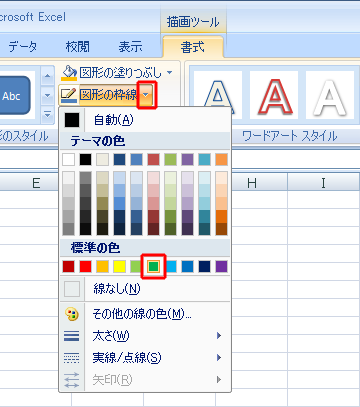This screenshot has width=360, height=407.
Task: Open the 表示 ribbon tab
Action: pos(130,47)
